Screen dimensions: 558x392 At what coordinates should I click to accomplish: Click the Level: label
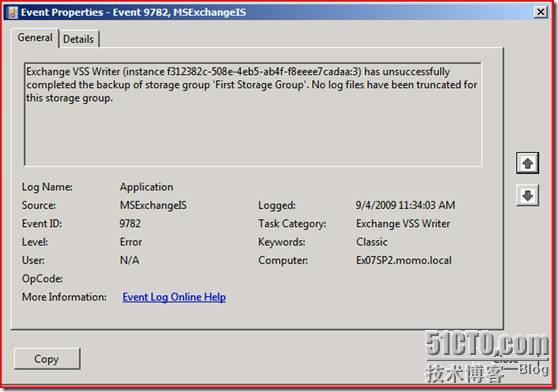(x=35, y=242)
